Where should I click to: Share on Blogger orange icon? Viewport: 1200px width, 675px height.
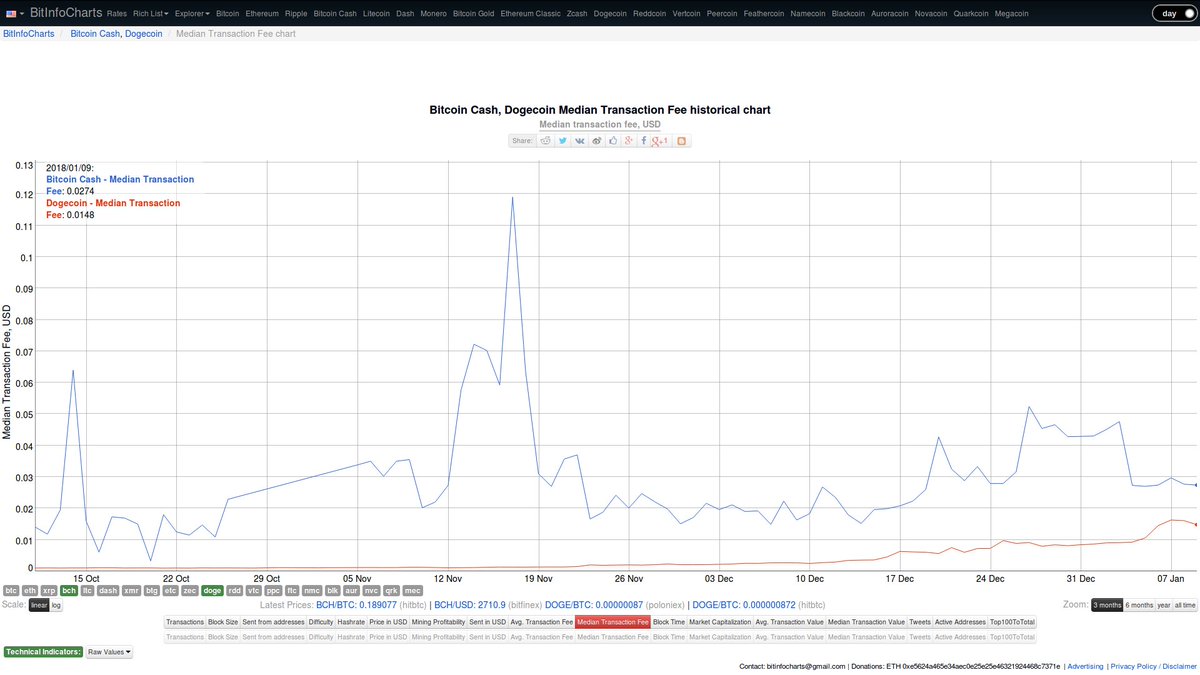(x=682, y=141)
